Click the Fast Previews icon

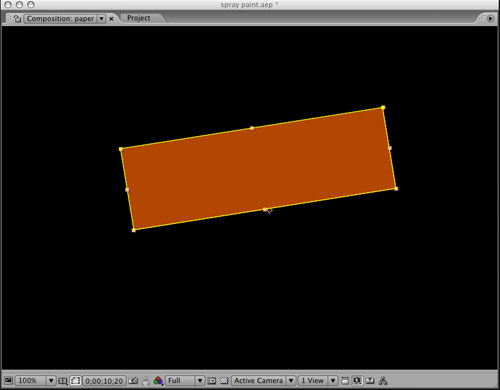(357, 380)
